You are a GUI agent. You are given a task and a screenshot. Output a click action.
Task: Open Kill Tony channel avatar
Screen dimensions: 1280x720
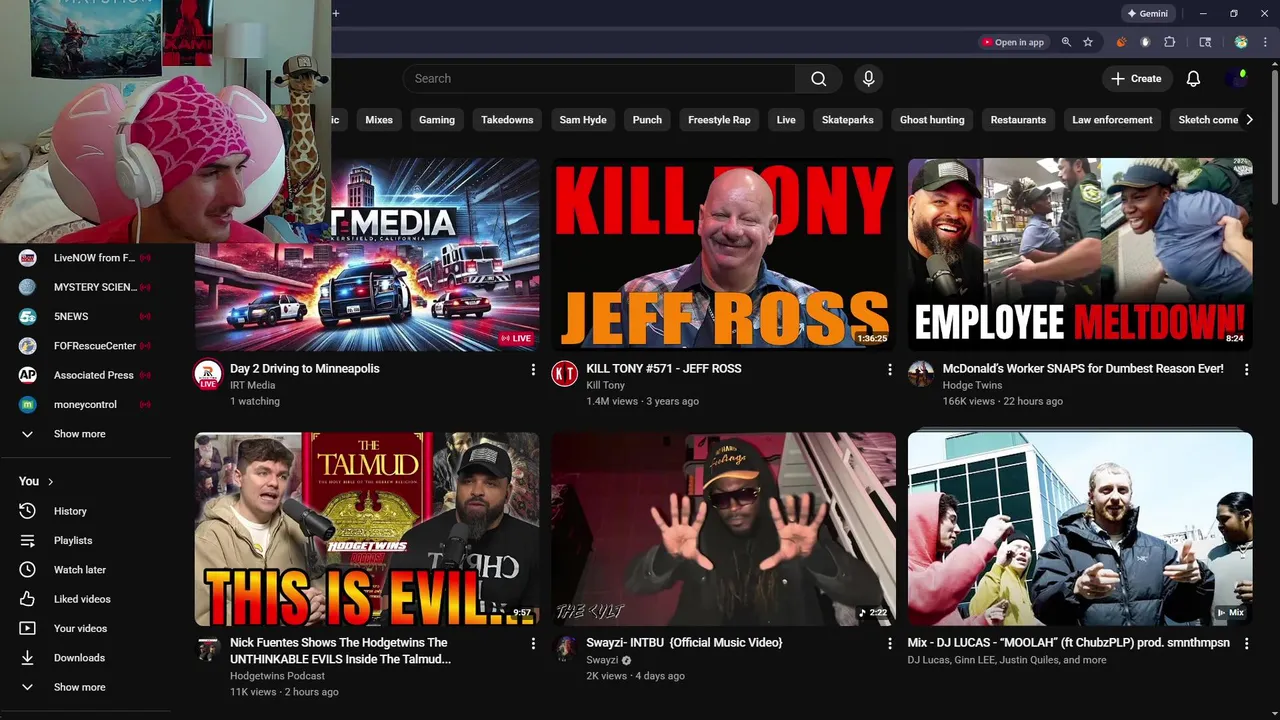click(x=565, y=374)
